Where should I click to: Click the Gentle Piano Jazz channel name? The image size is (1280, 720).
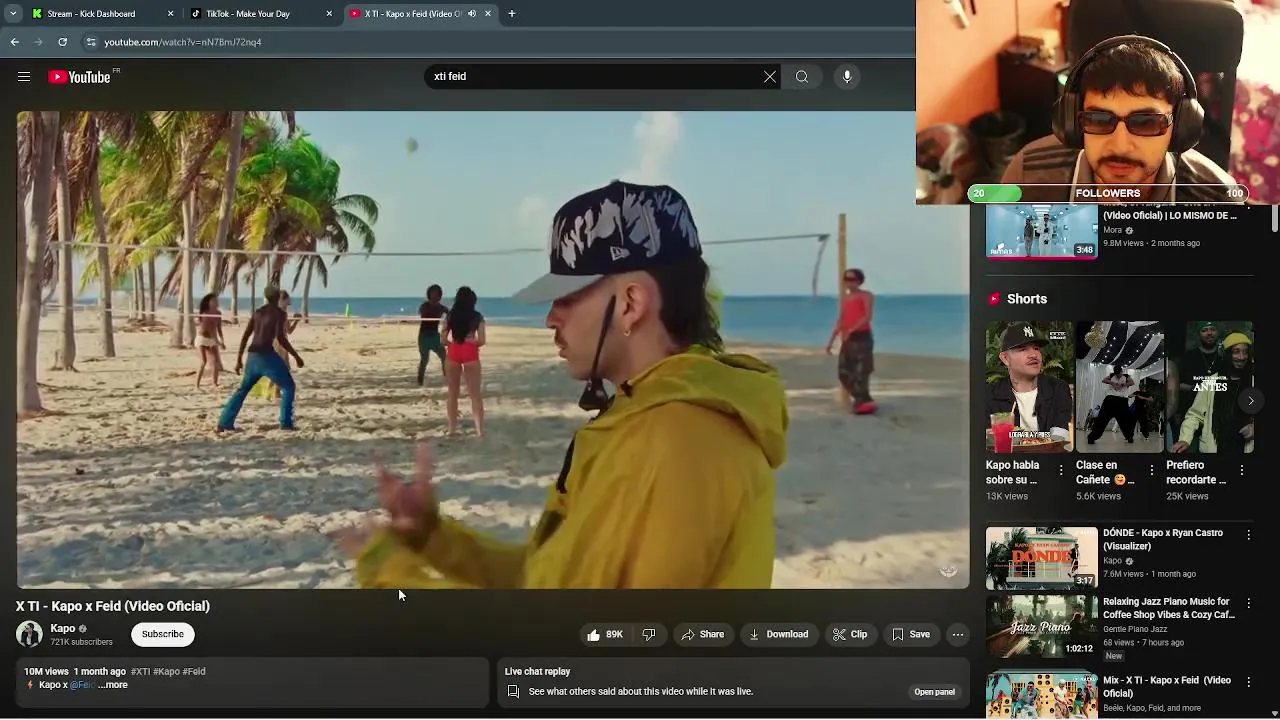pos(1135,629)
